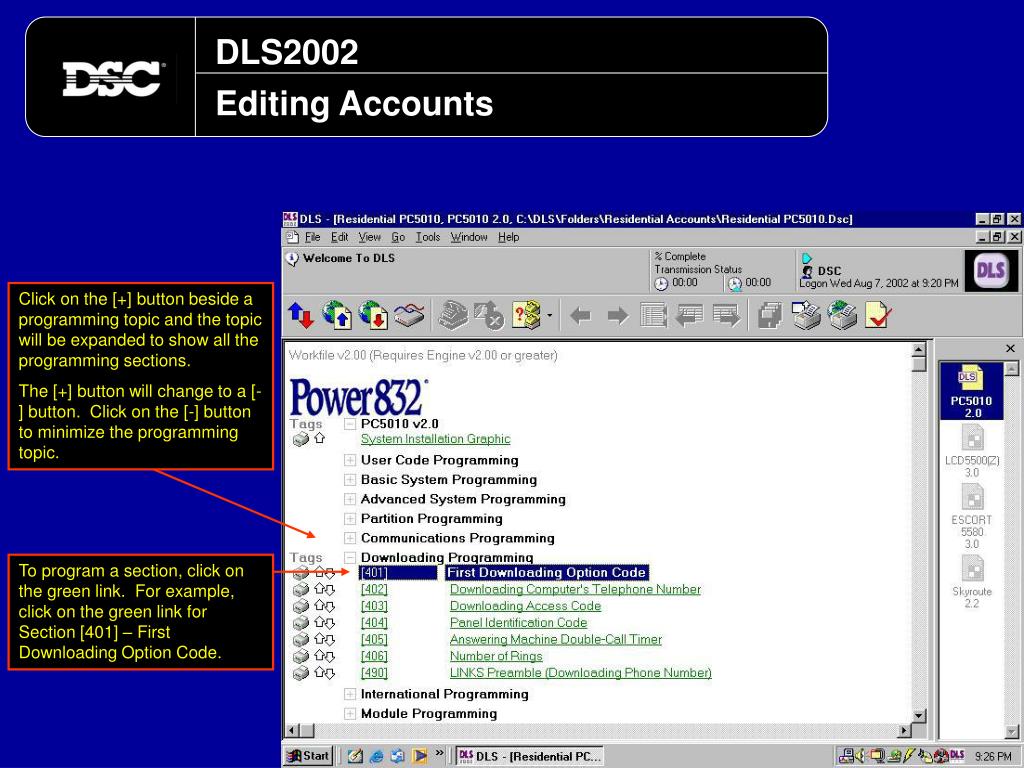Click the tag icon for section [490]

(300, 673)
